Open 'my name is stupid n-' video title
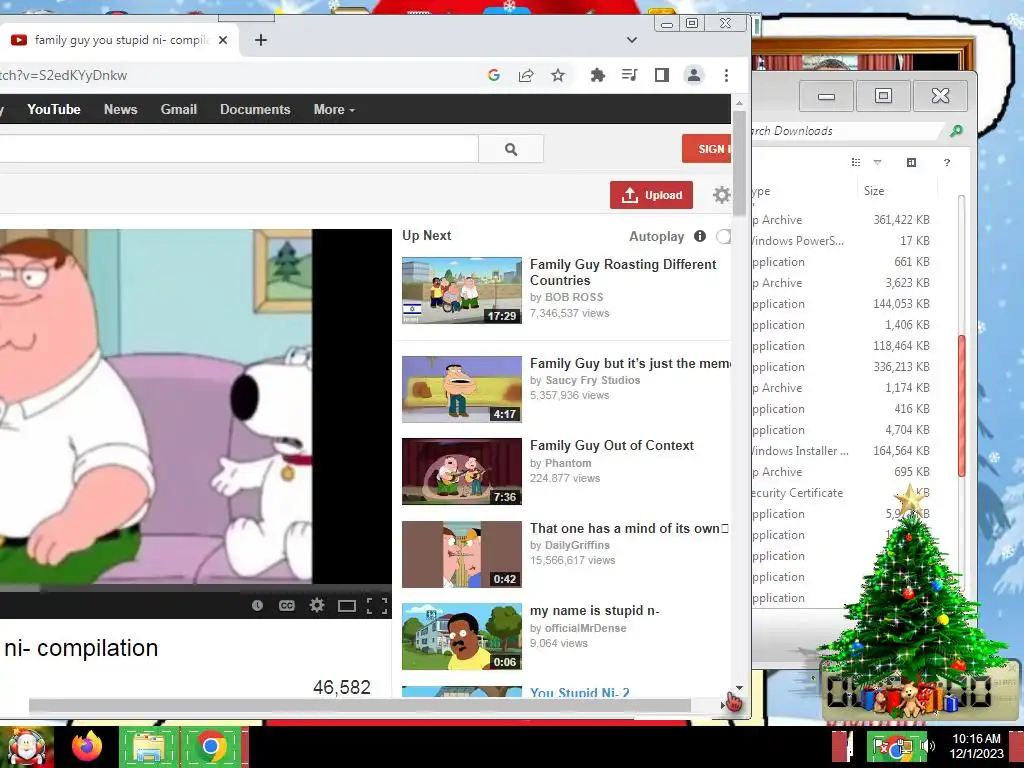Screen dimensions: 1024x768 click(594, 611)
